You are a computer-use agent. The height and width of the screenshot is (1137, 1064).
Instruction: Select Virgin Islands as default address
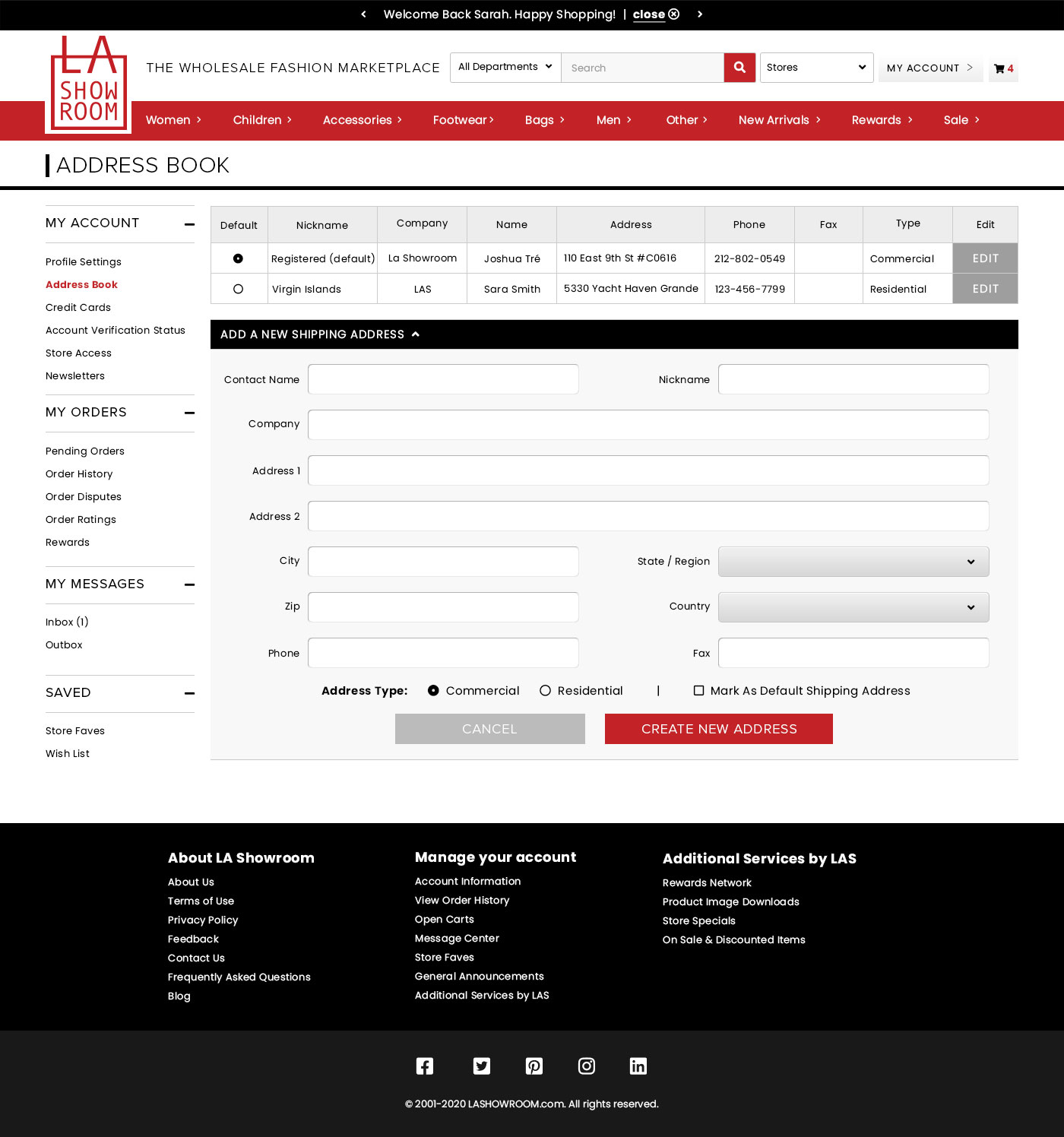tap(238, 289)
